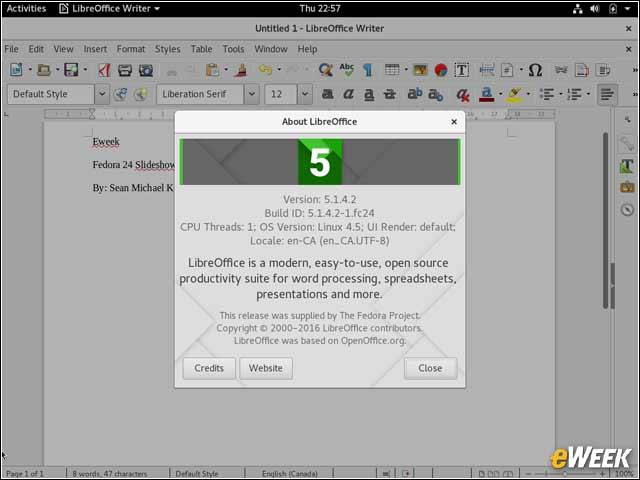The image size is (640, 480).
Task: Open Liberation Serif font dropdown arrow
Action: point(252,94)
